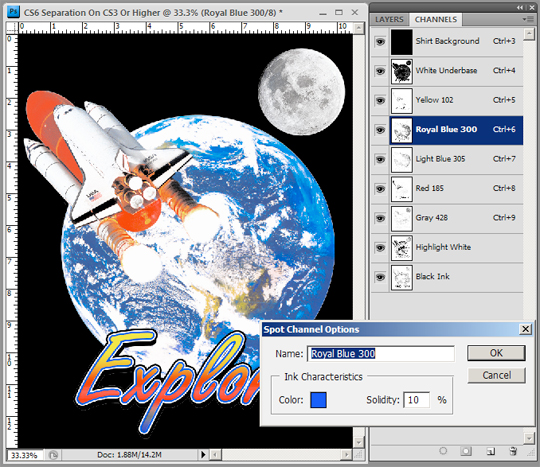Click the zoom percentage field 33.33%

pyautogui.click(x=24, y=455)
